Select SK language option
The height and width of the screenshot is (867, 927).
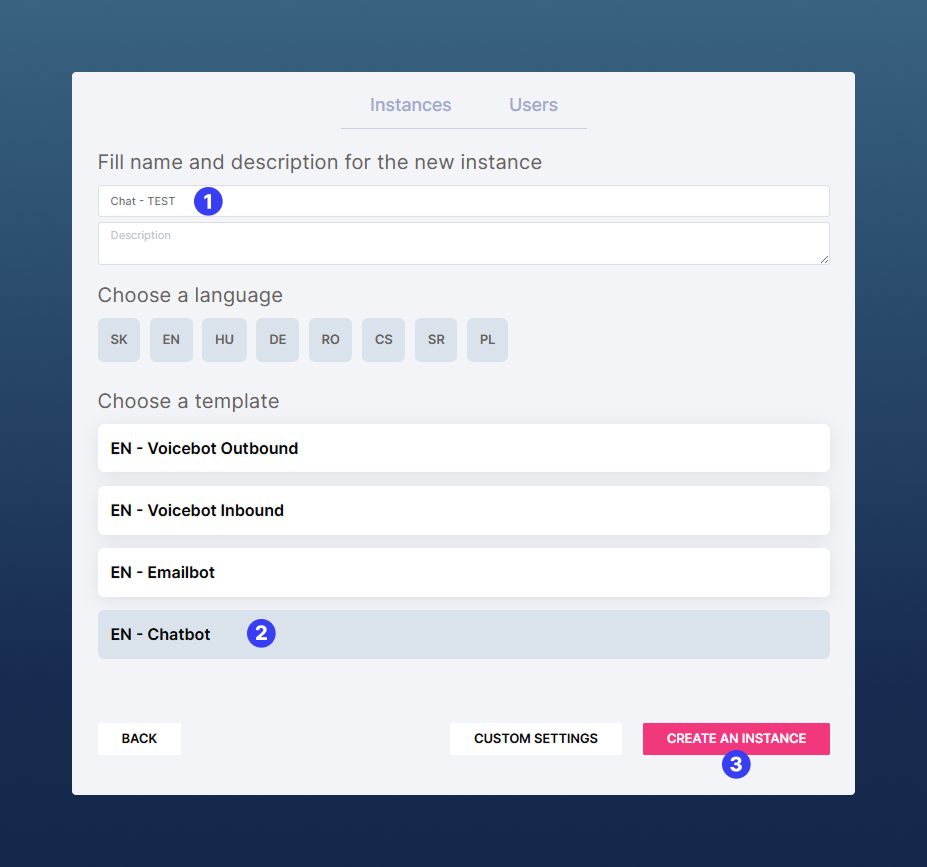(x=119, y=340)
